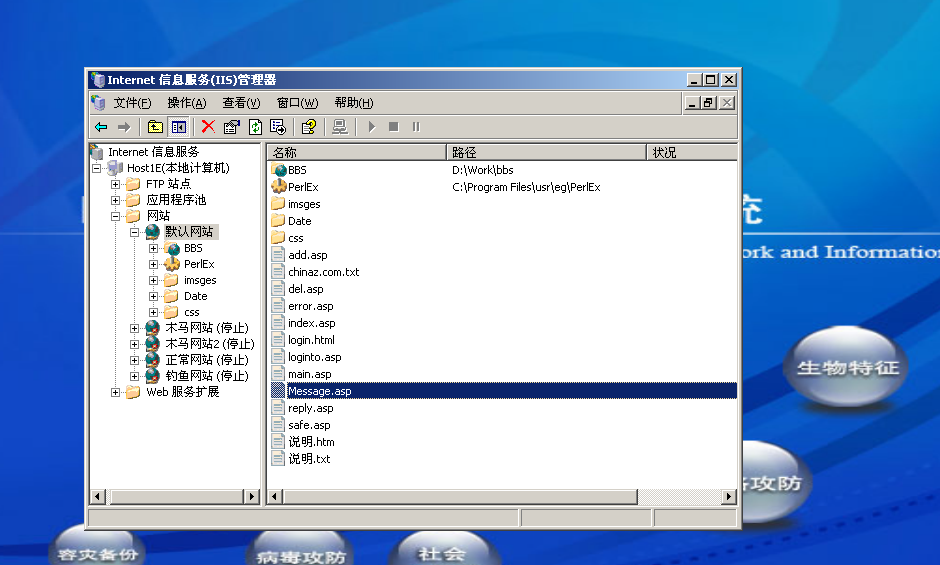The height and width of the screenshot is (565, 940).
Task: Collapse the 网站 node
Action: click(116, 216)
